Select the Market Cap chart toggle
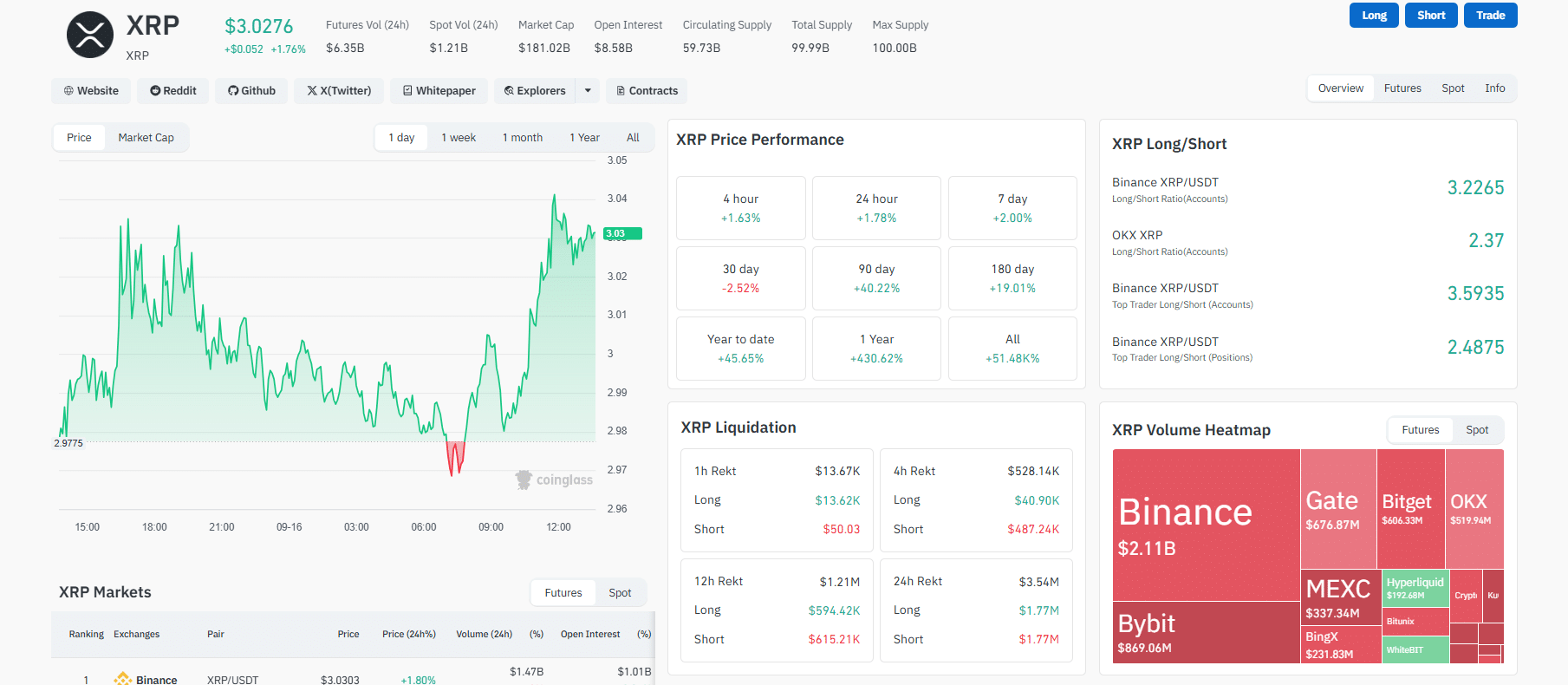The height and width of the screenshot is (685, 1568). point(146,138)
